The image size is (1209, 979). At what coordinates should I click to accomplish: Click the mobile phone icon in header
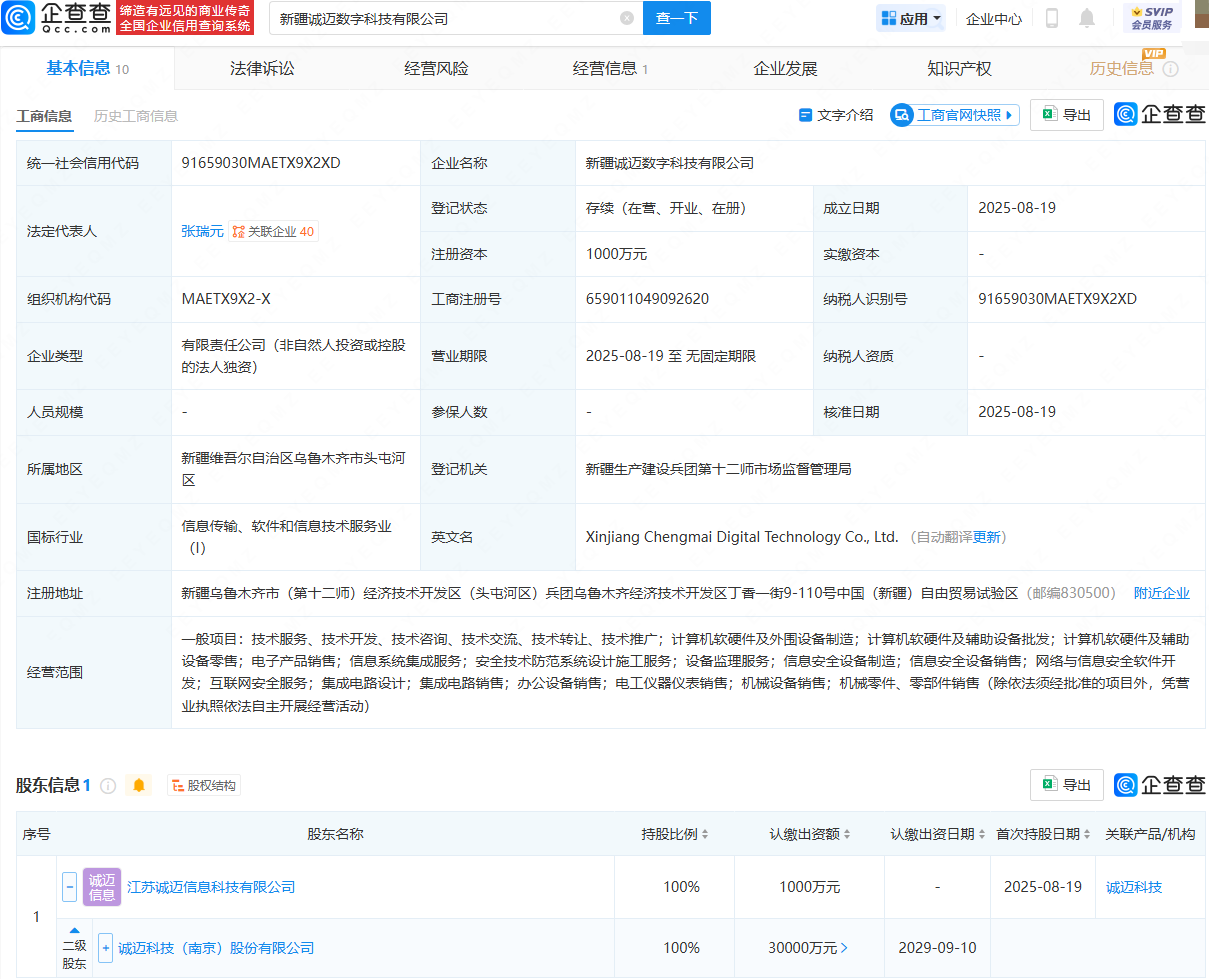1052,18
